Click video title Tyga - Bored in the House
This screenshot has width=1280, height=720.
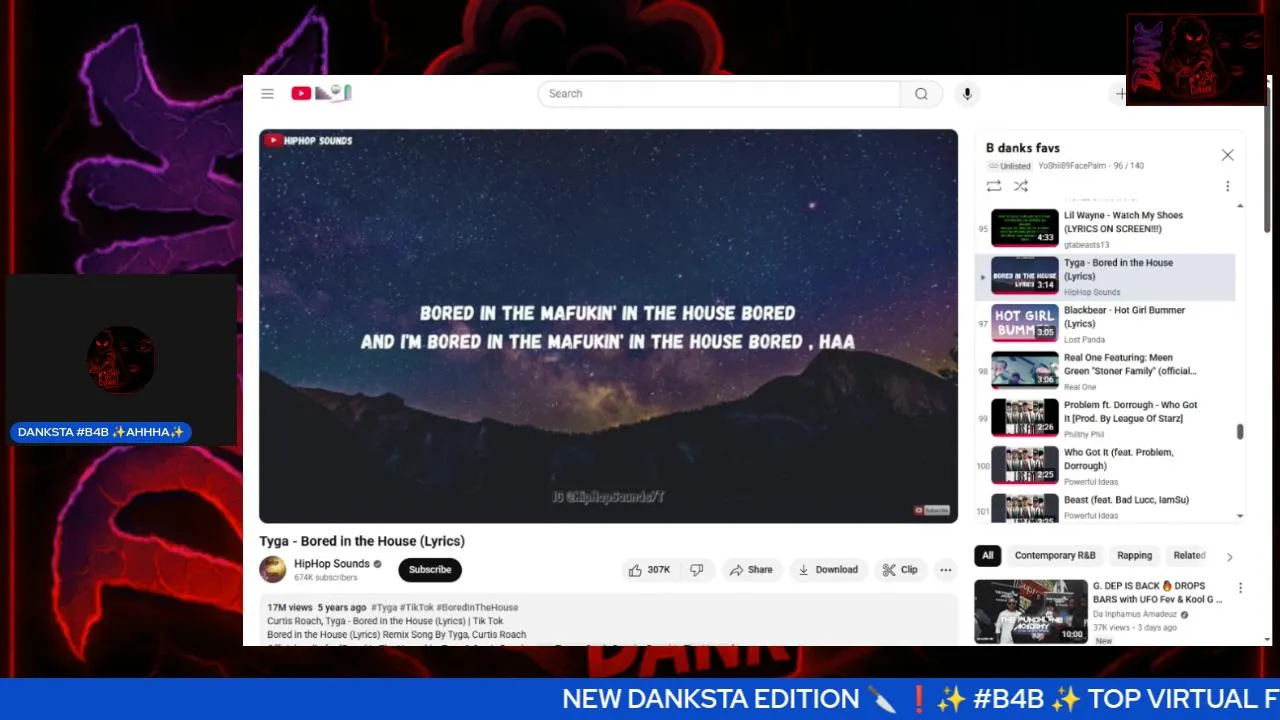362,541
